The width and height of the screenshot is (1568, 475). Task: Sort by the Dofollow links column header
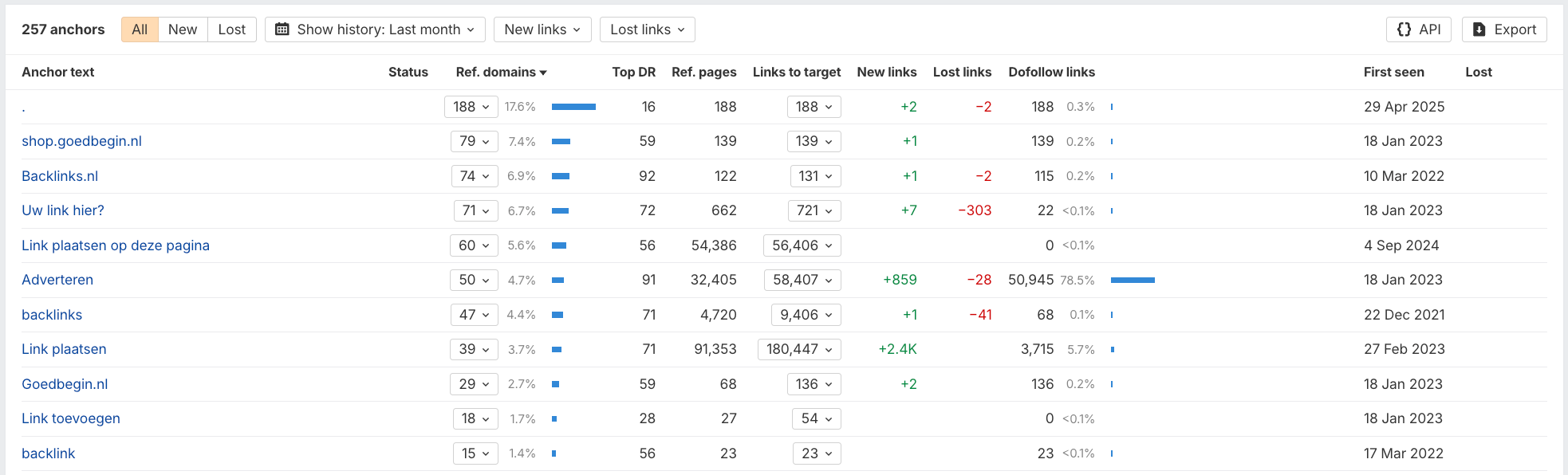pyautogui.click(x=1051, y=72)
